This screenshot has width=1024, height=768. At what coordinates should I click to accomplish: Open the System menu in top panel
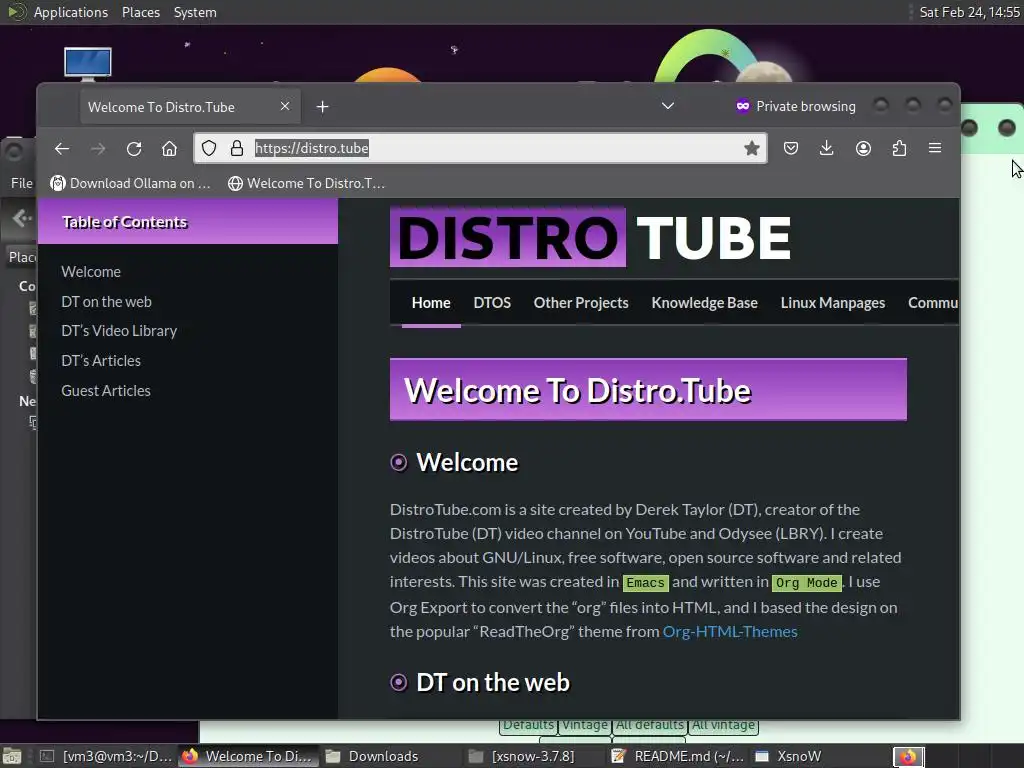(x=195, y=12)
